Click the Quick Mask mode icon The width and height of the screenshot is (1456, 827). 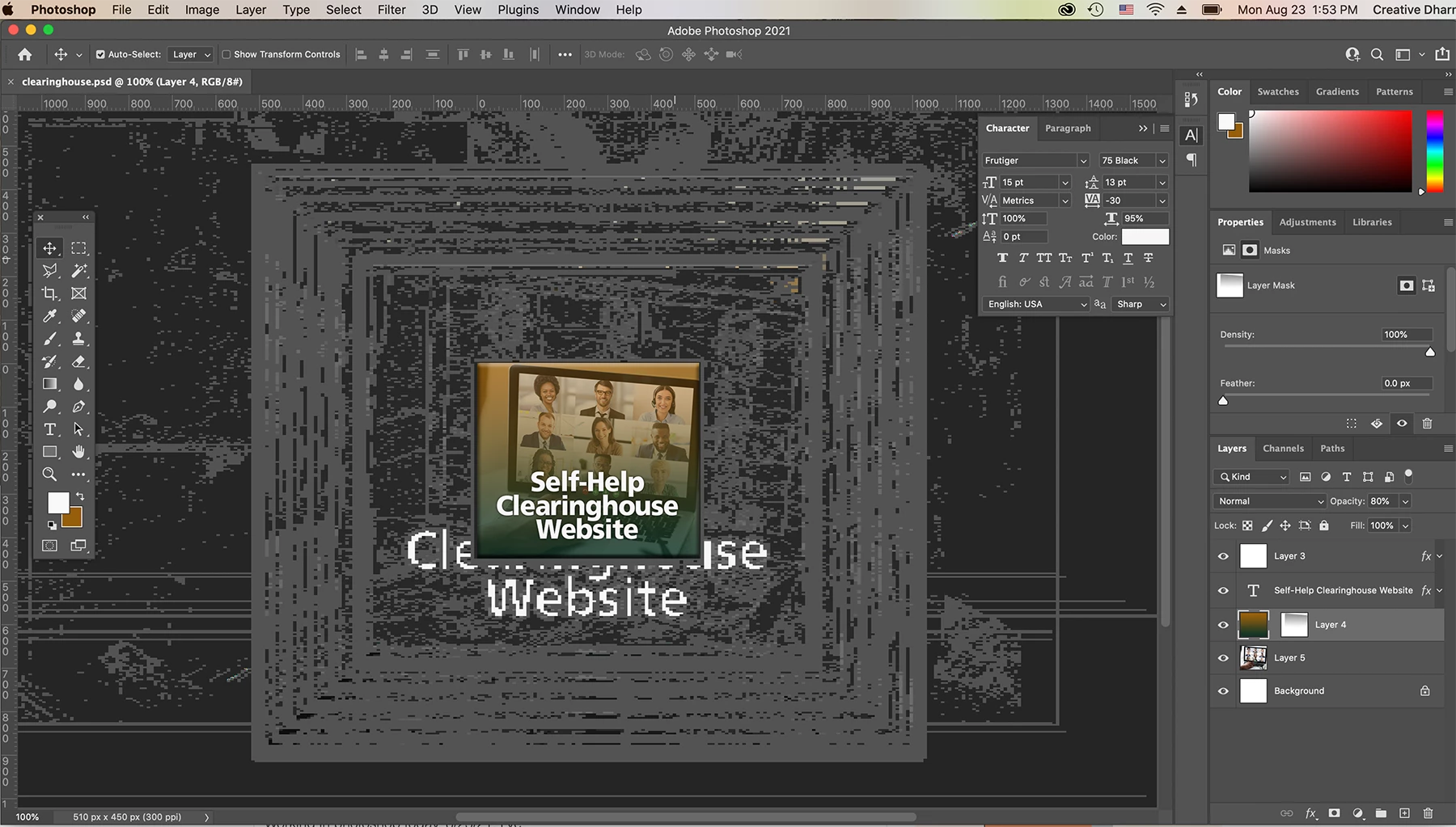[x=50, y=546]
